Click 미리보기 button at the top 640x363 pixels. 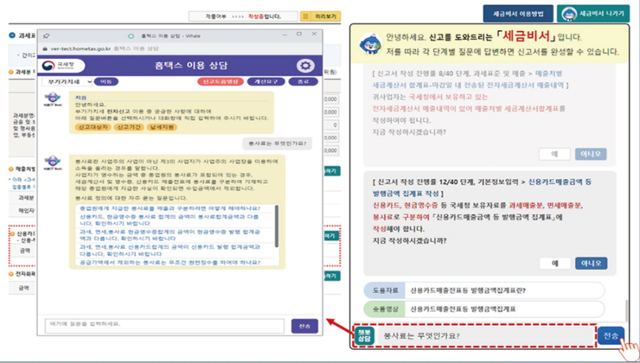point(320,16)
